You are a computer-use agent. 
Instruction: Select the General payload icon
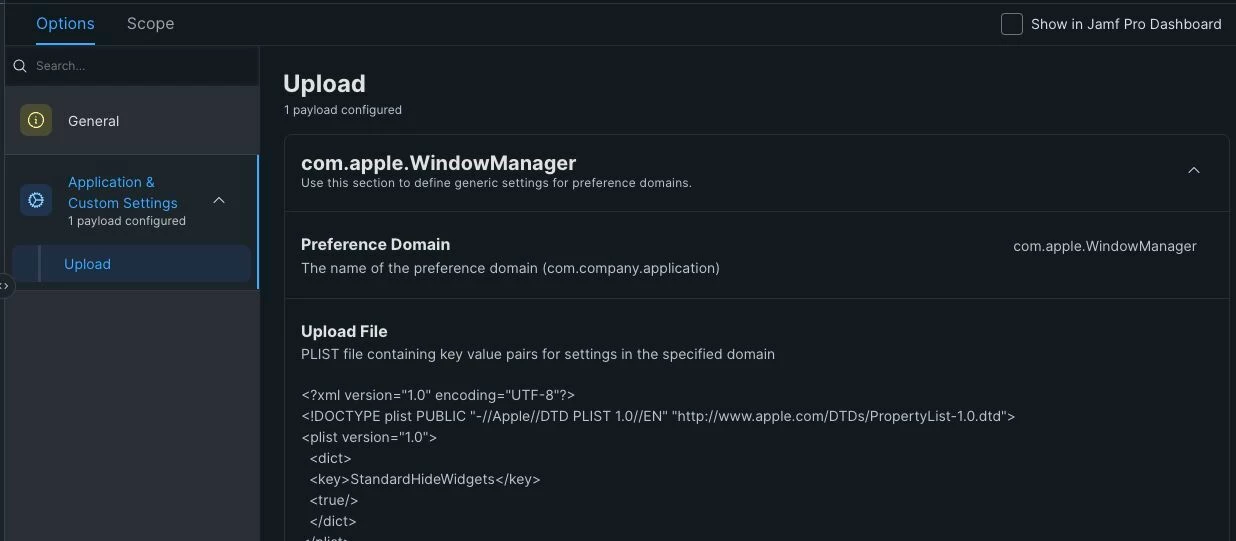(36, 120)
